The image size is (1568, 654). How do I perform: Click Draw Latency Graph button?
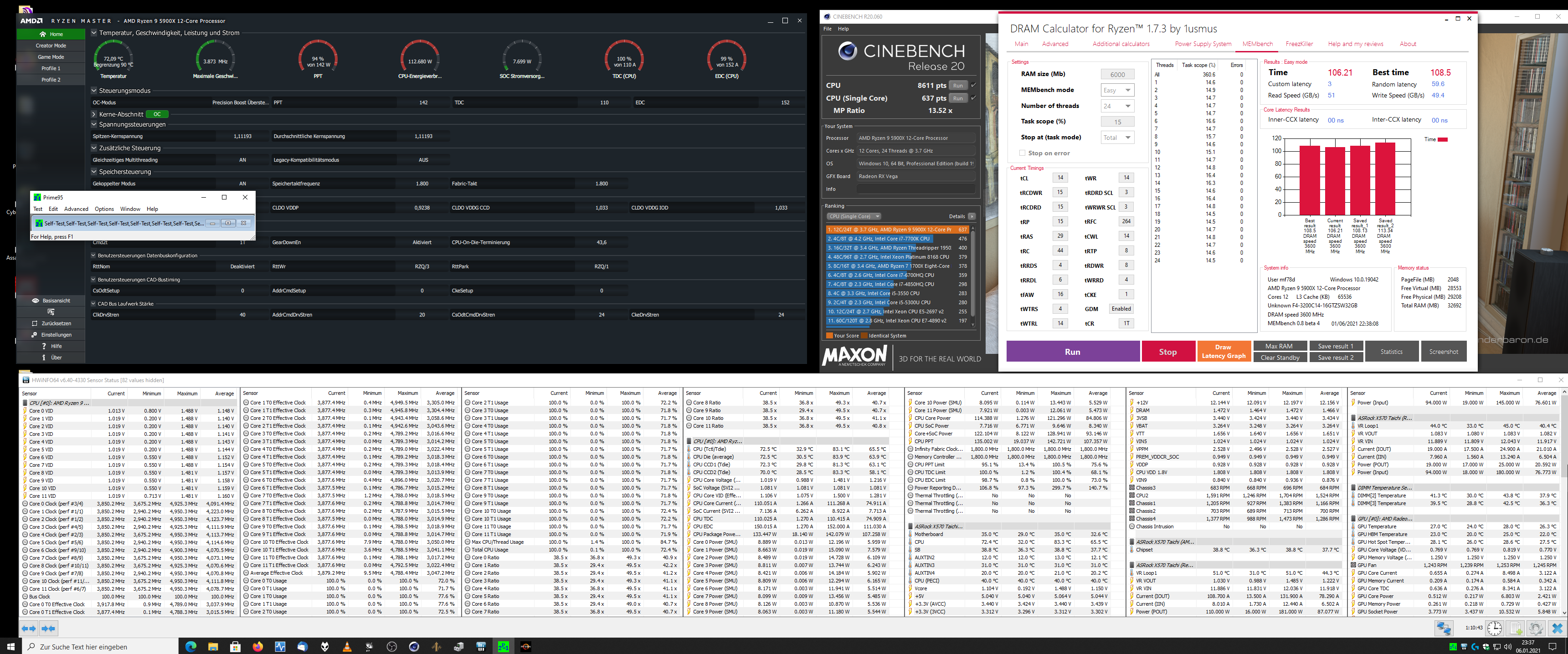[x=1223, y=352]
